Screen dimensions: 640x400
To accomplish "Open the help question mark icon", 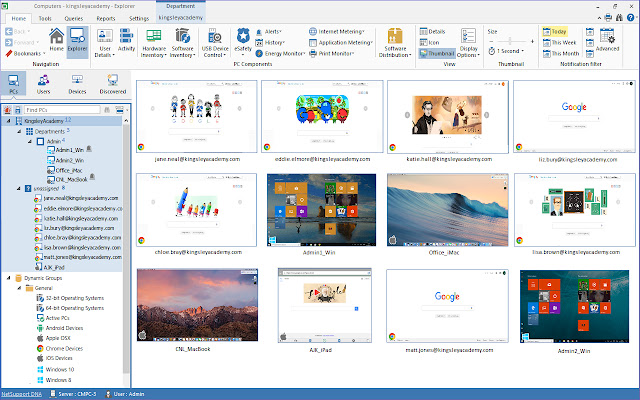I will [x=630, y=18].
